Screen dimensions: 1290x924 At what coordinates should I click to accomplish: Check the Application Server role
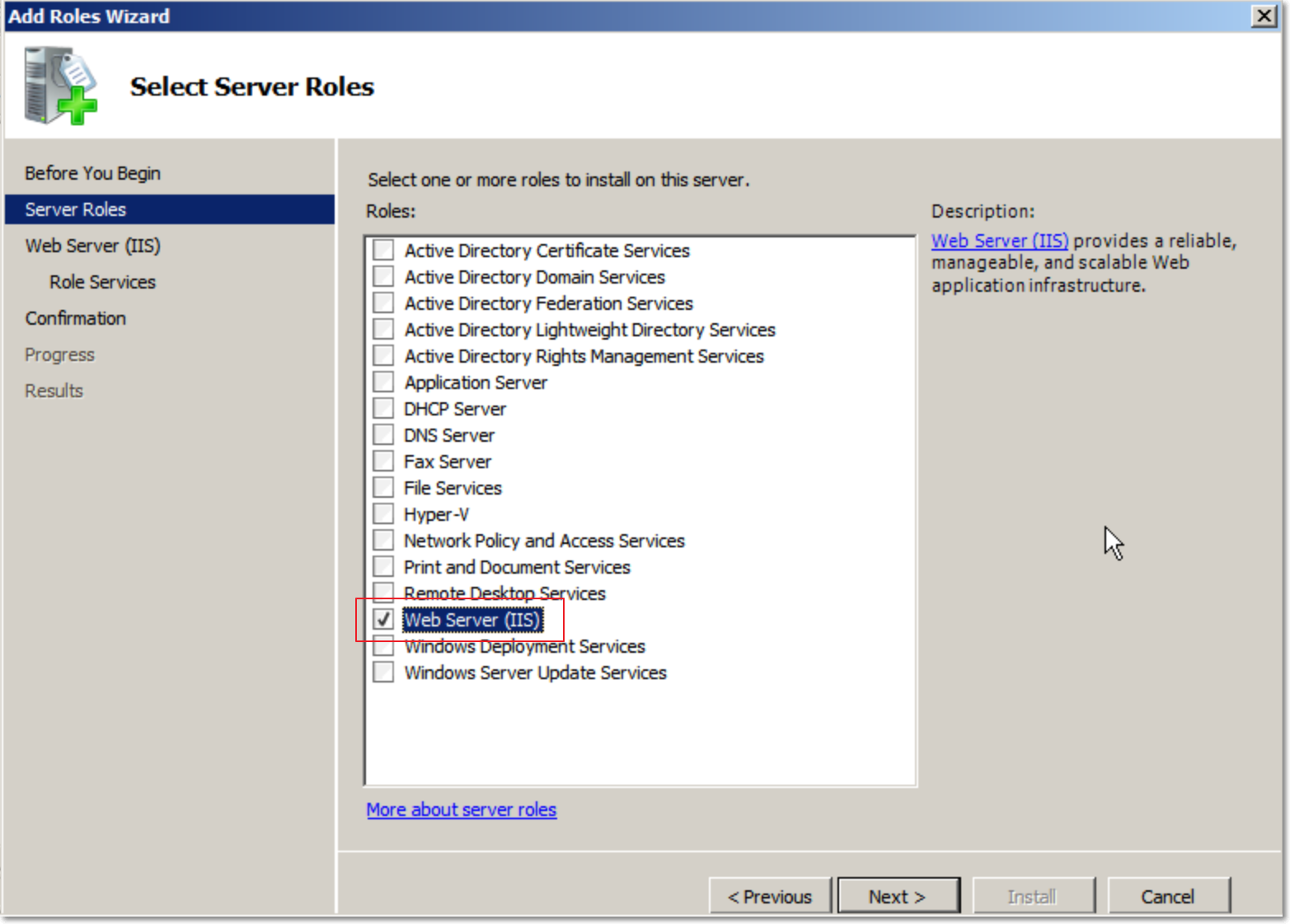(382, 382)
